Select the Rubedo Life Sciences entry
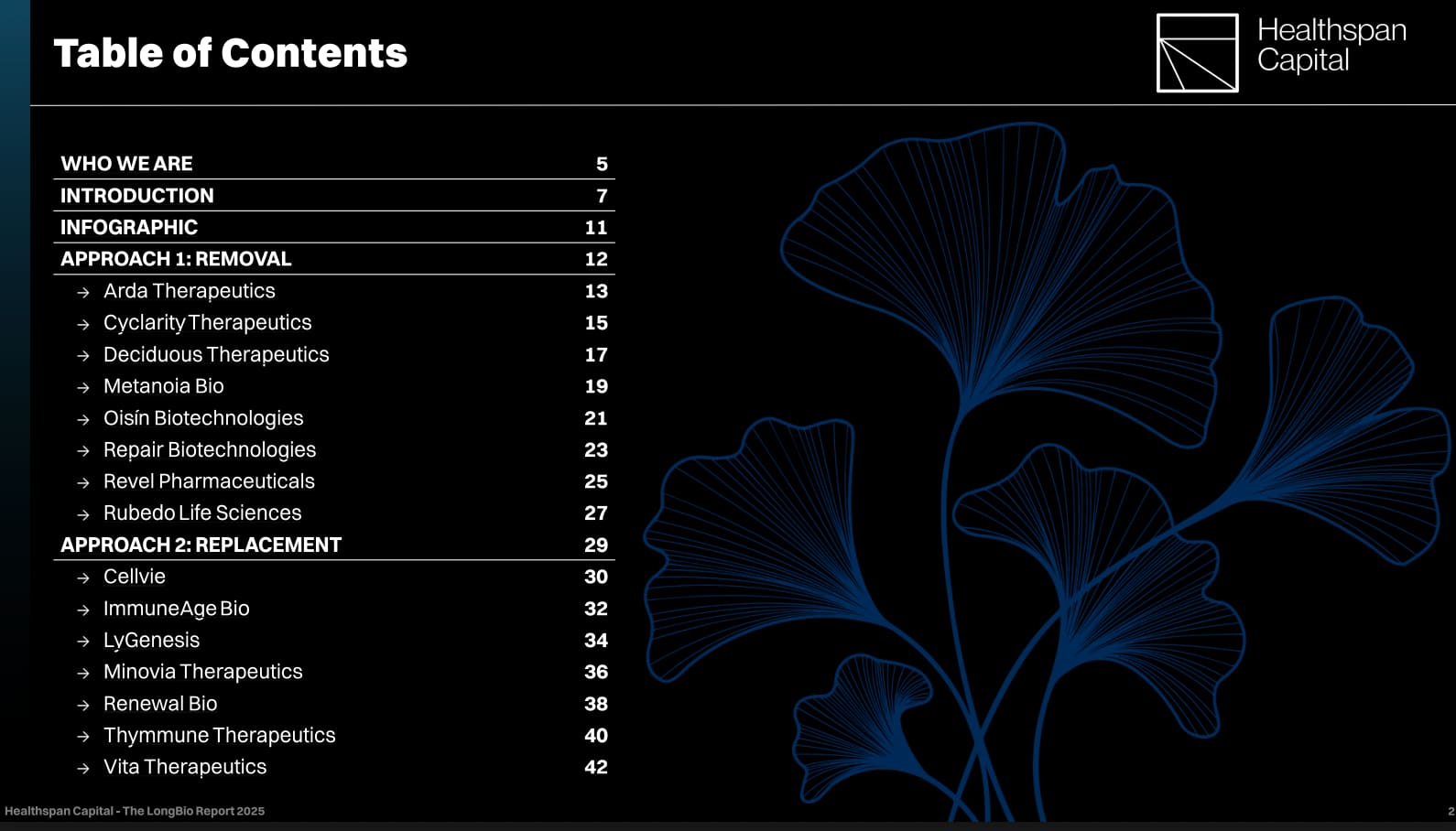1456x831 pixels. point(202,513)
